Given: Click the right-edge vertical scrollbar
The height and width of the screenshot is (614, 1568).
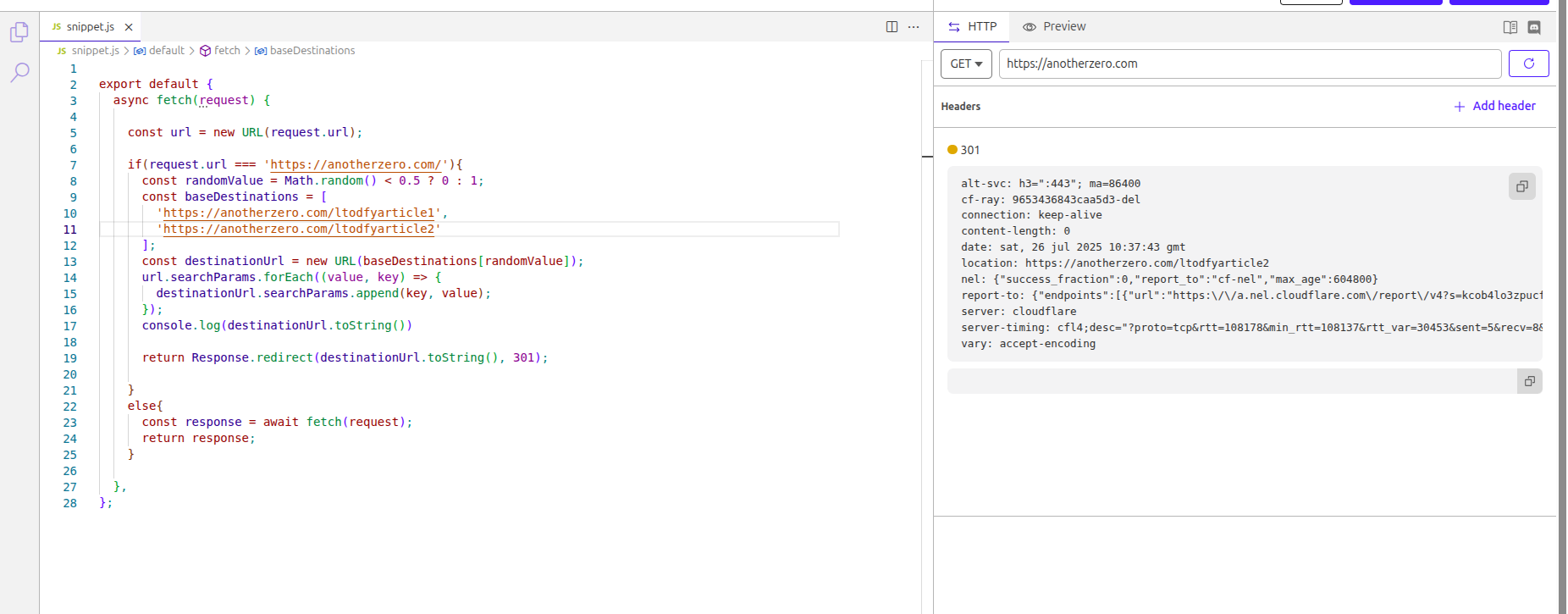Looking at the screenshot, I should (1562, 305).
